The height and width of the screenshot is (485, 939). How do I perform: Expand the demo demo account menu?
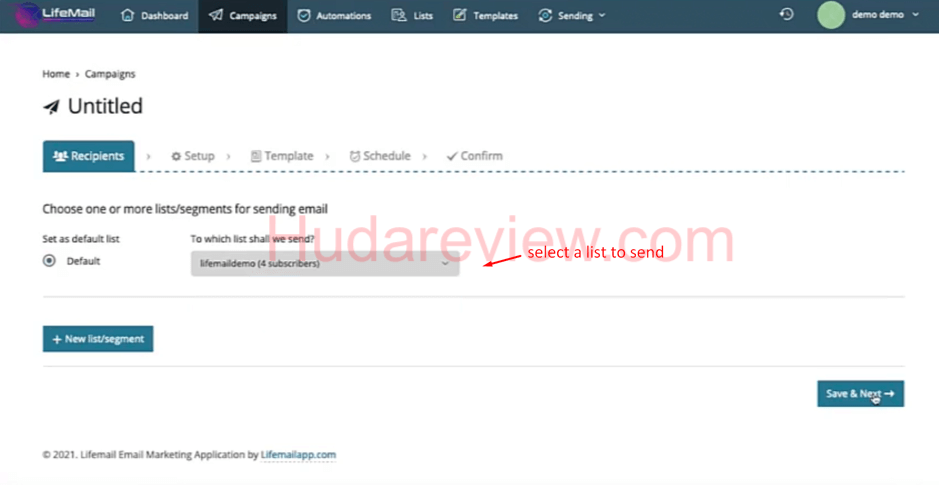(x=884, y=16)
